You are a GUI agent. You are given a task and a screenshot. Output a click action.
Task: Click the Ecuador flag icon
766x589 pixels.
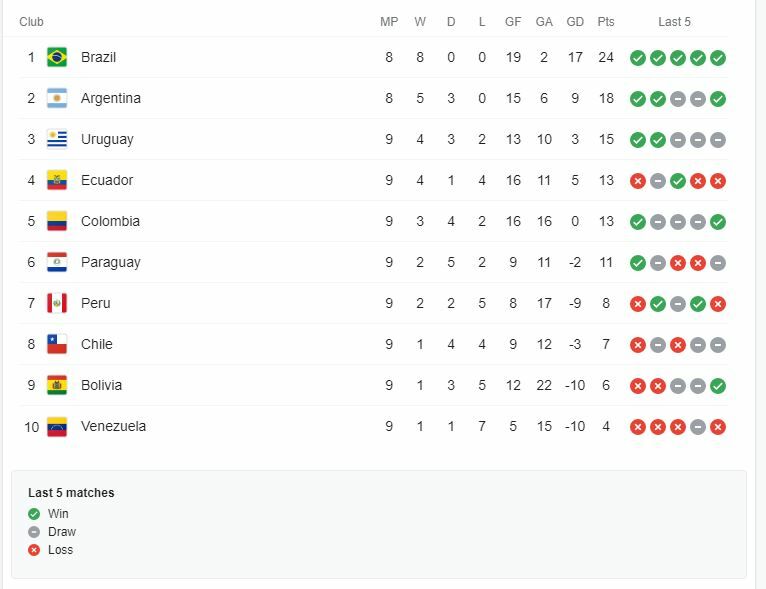pyautogui.click(x=57, y=180)
